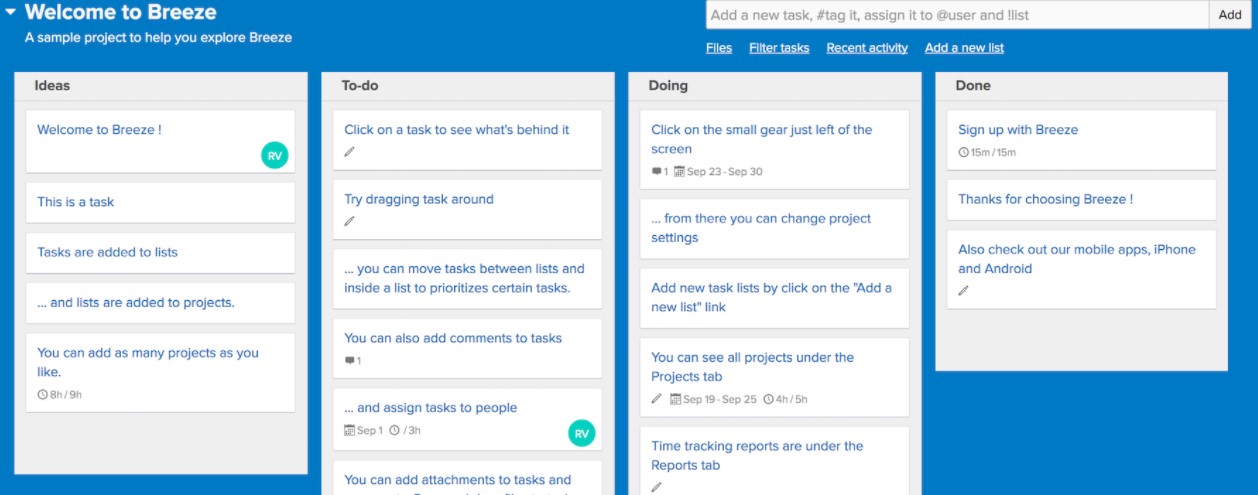Open 'Click on a task to see what's behind it'
The image size is (1258, 495).
(x=467, y=140)
